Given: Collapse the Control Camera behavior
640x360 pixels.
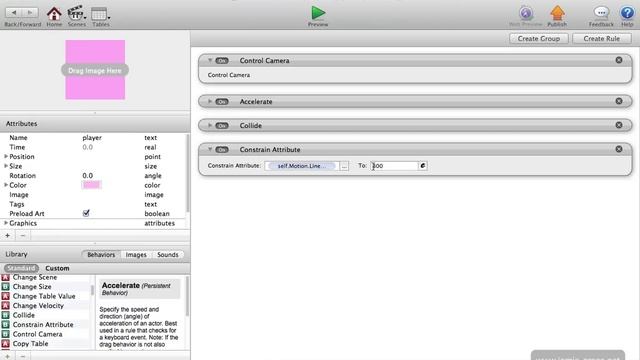Looking at the screenshot, I should point(210,60).
